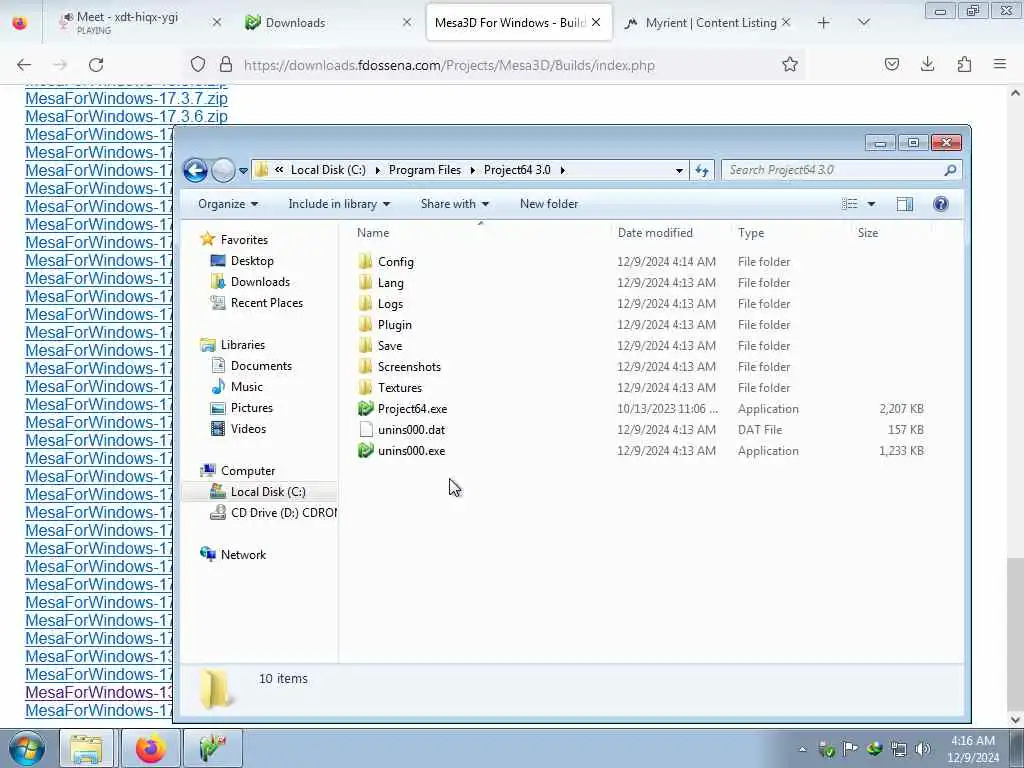This screenshot has height=768, width=1024.
Task: Open the Include in library dropdown
Action: coord(339,204)
